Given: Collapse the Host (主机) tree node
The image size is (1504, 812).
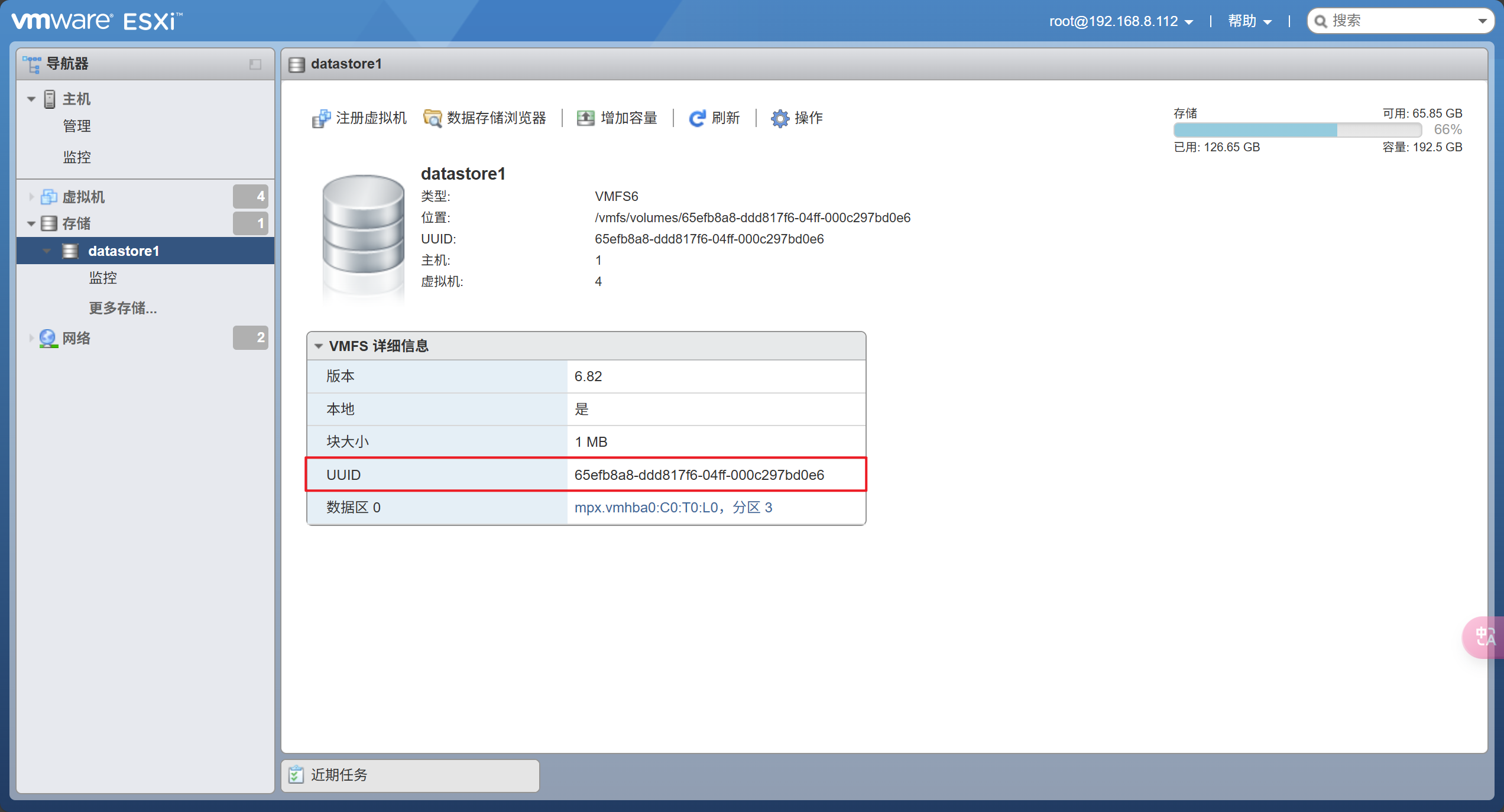Looking at the screenshot, I should coord(31,99).
